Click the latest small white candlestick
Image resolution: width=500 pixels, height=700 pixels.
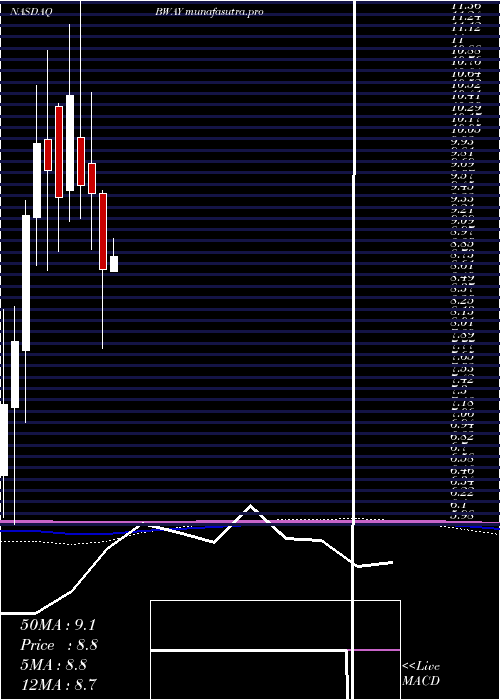point(114,263)
